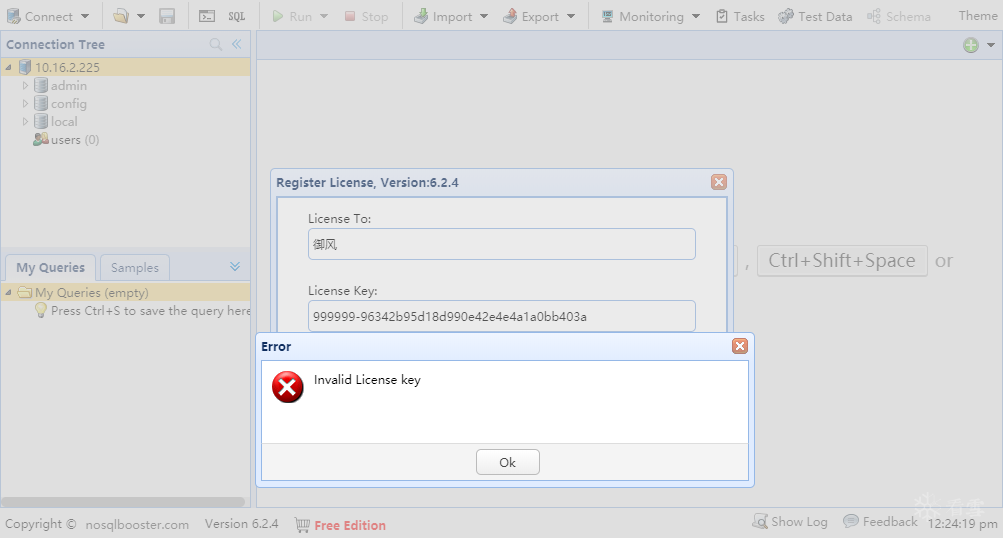Screen dimensions: 1003x538
Task: Expand the open file dropdown arrow
Action: tap(141, 17)
